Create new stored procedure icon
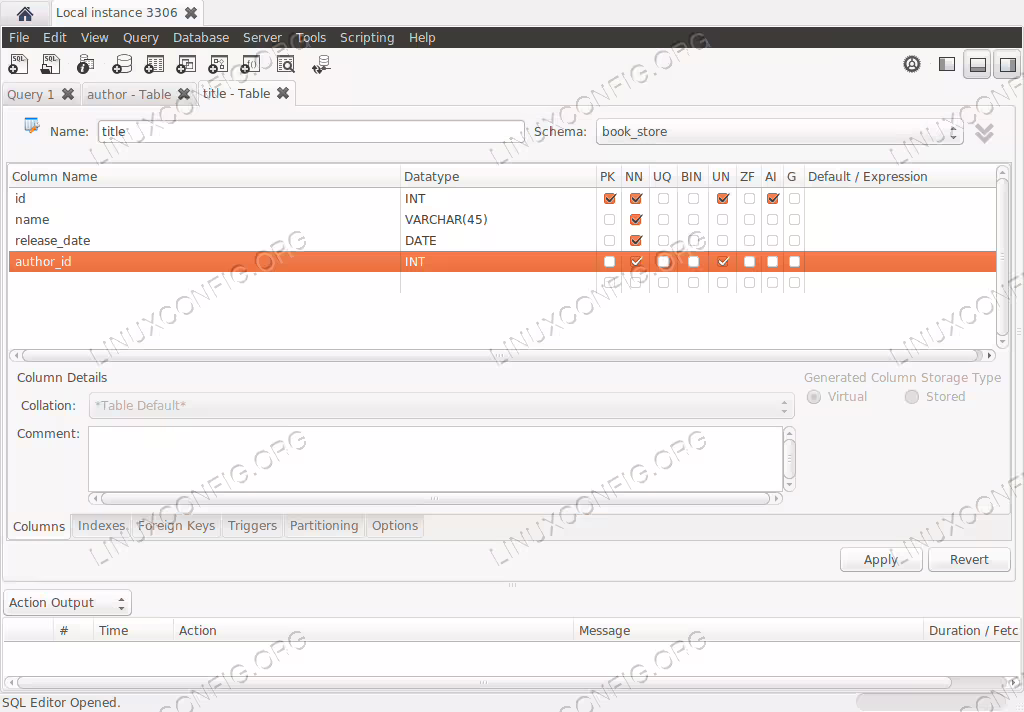 218,65
